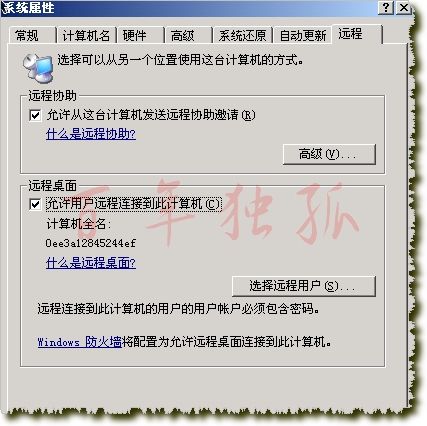
Task: Switch to the 系统还原 tab
Action: point(243,35)
